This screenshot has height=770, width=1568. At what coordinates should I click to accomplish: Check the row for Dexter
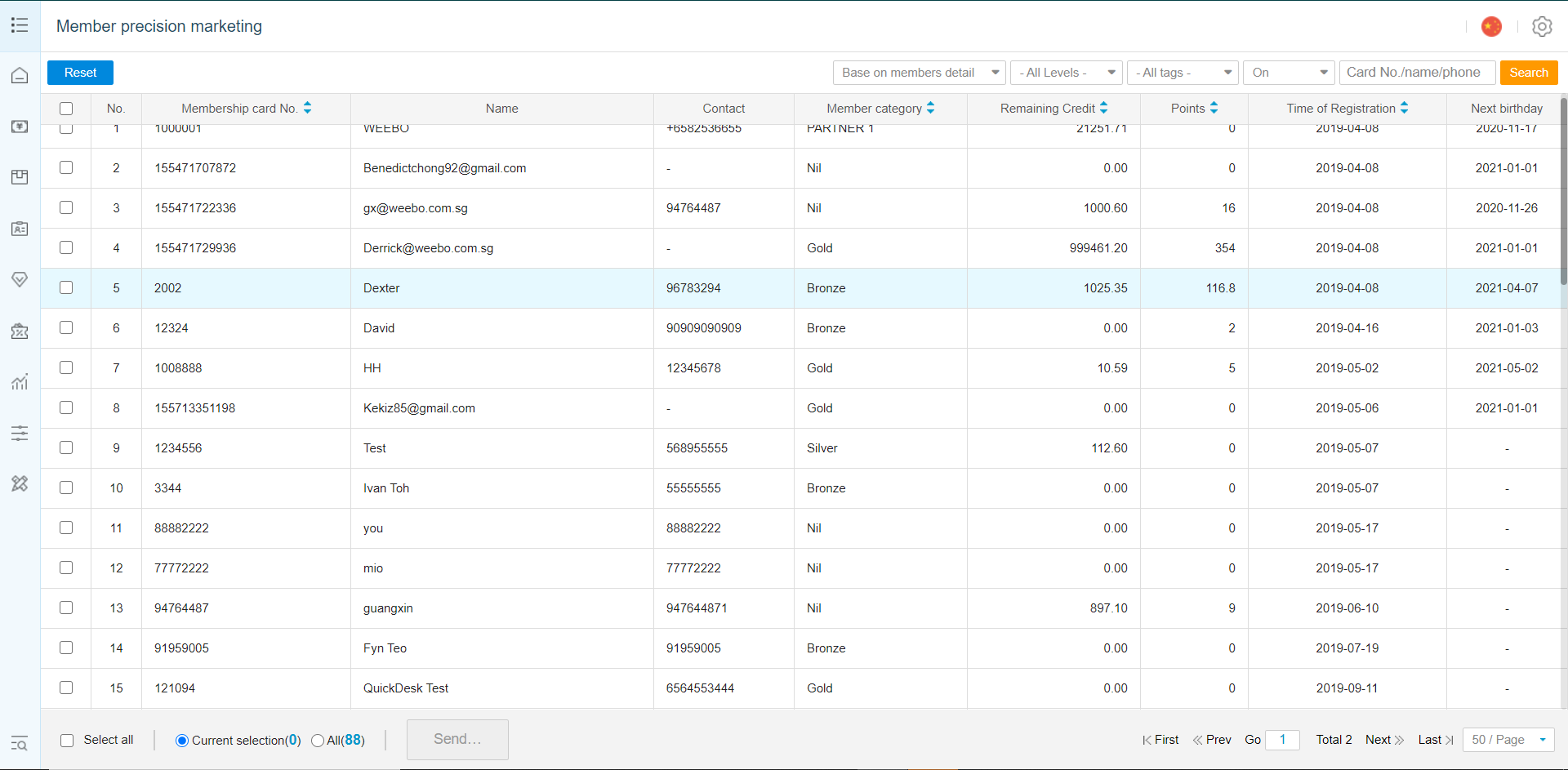(66, 287)
